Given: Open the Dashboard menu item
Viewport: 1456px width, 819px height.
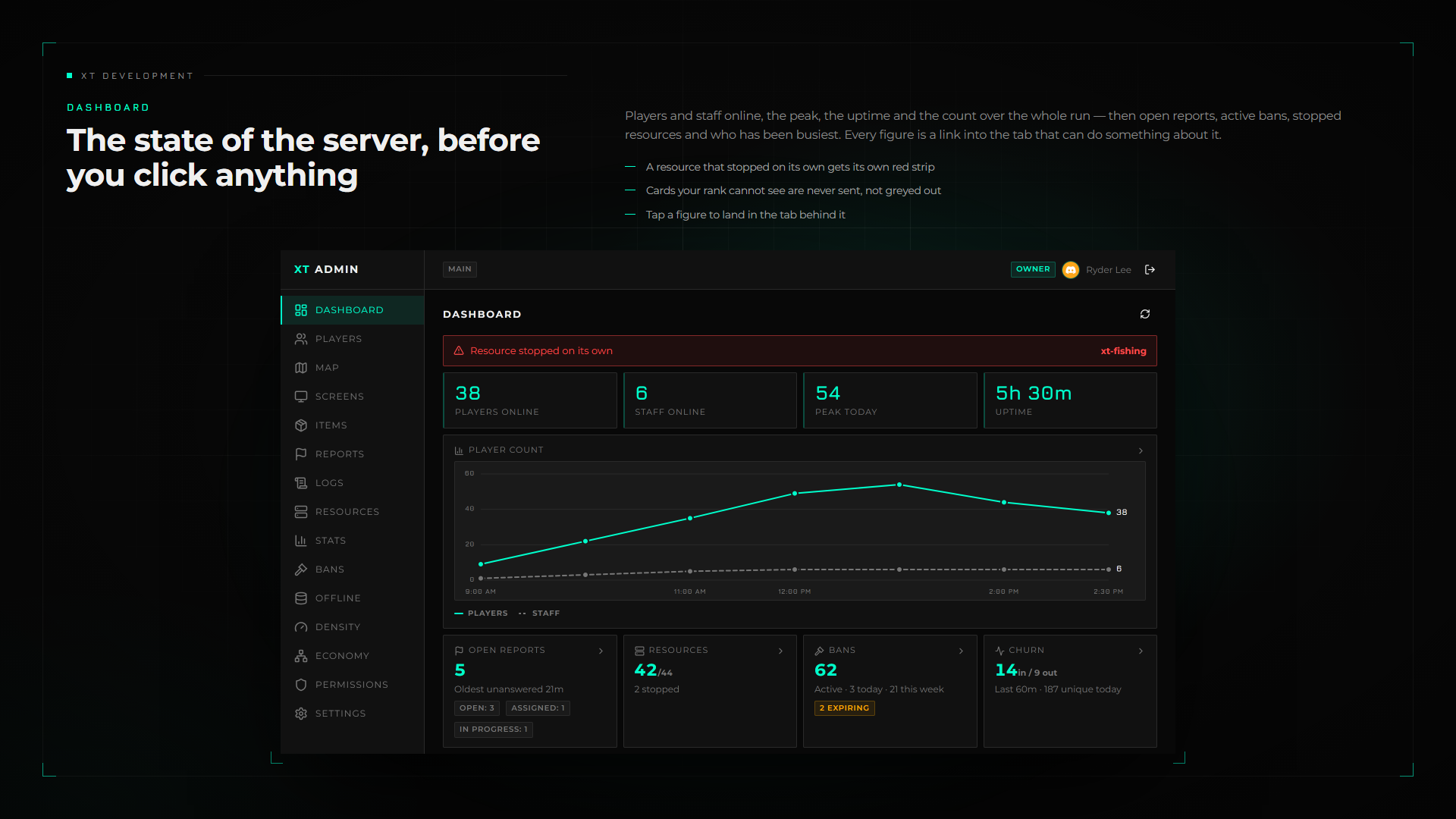Looking at the screenshot, I should tap(353, 310).
